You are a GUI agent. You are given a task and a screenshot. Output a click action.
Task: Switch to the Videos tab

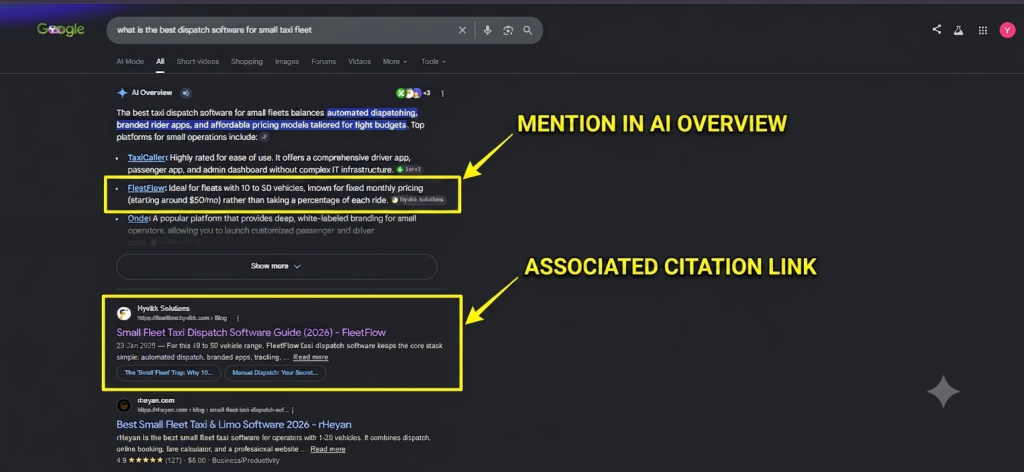359,61
